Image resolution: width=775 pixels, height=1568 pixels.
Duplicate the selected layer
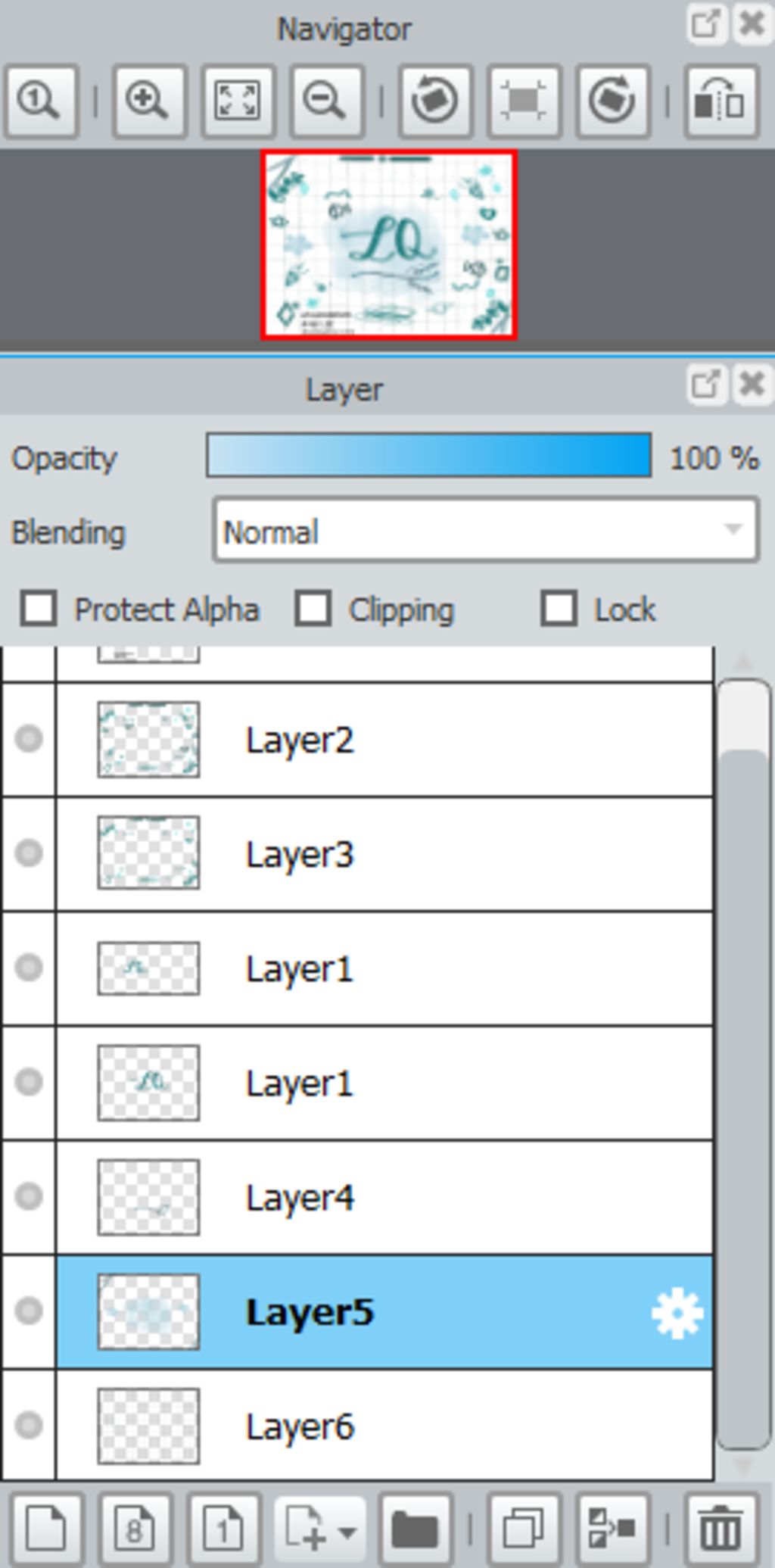click(x=523, y=1530)
